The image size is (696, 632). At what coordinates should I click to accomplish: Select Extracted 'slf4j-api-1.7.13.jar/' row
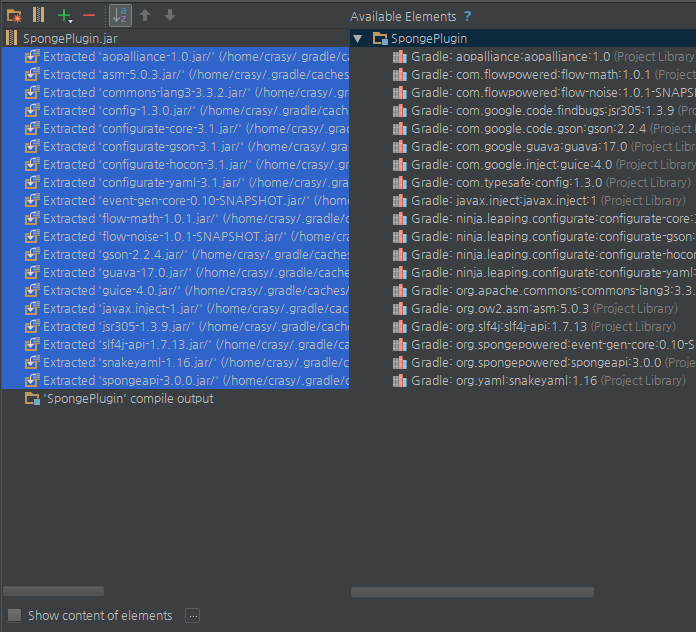[x=175, y=344]
